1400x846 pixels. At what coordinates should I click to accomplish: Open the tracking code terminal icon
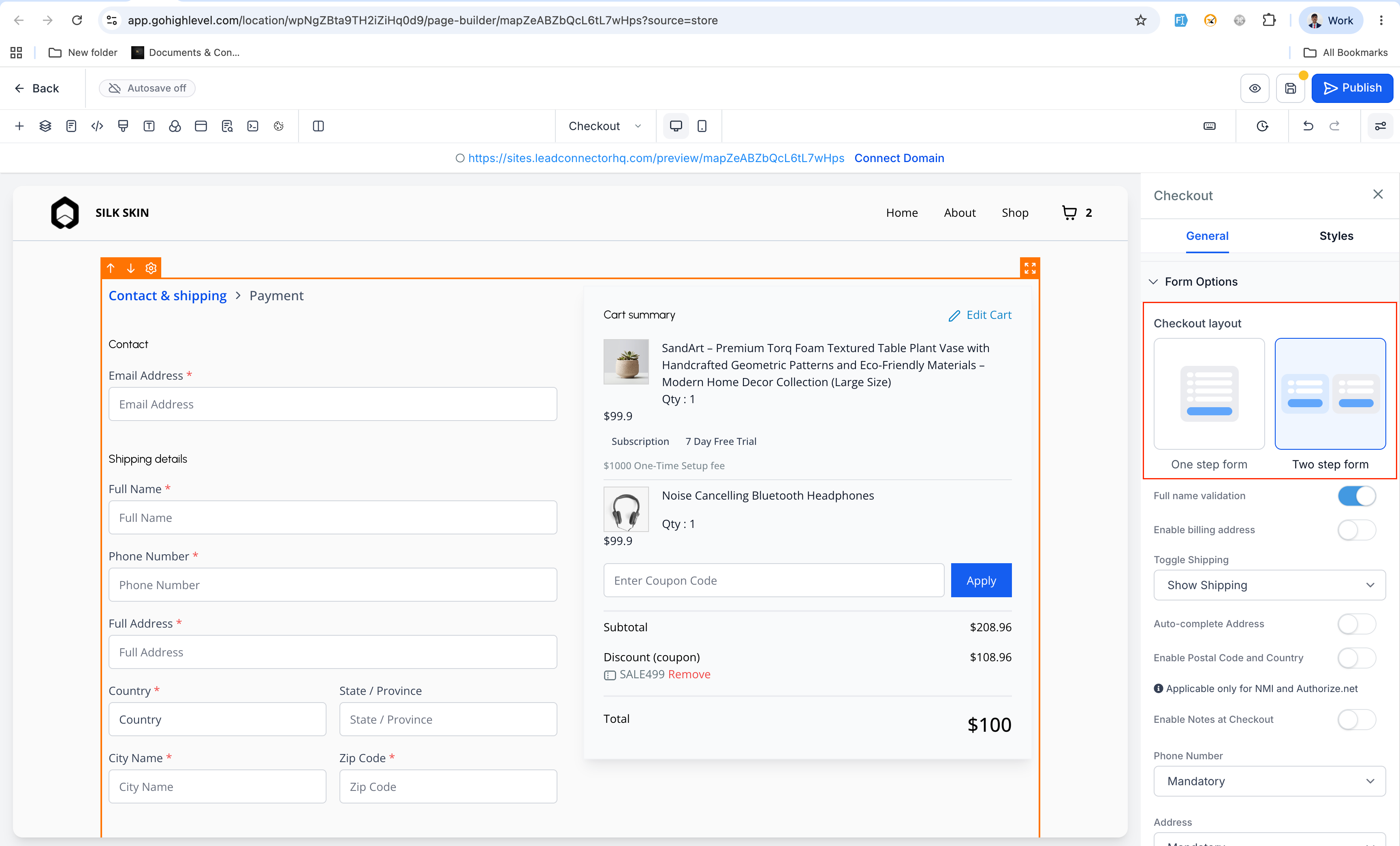(253, 126)
